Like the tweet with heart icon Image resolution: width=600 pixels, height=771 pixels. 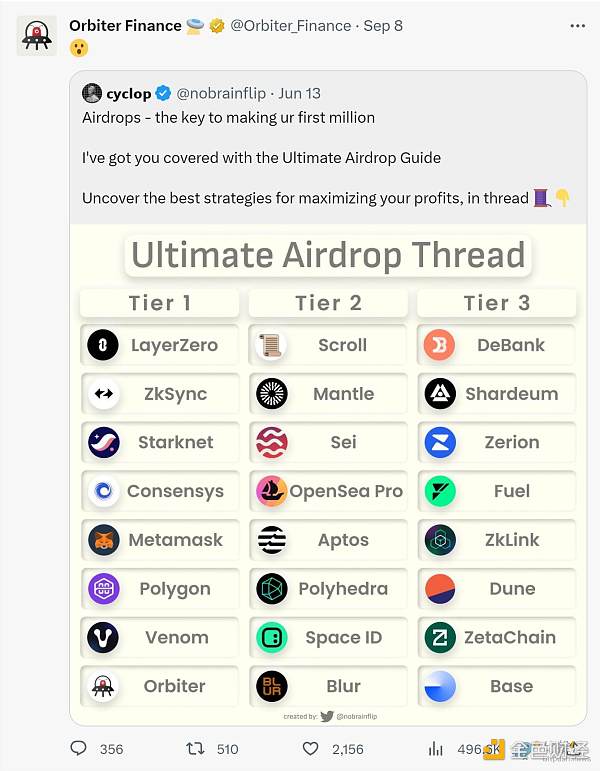[x=310, y=748]
